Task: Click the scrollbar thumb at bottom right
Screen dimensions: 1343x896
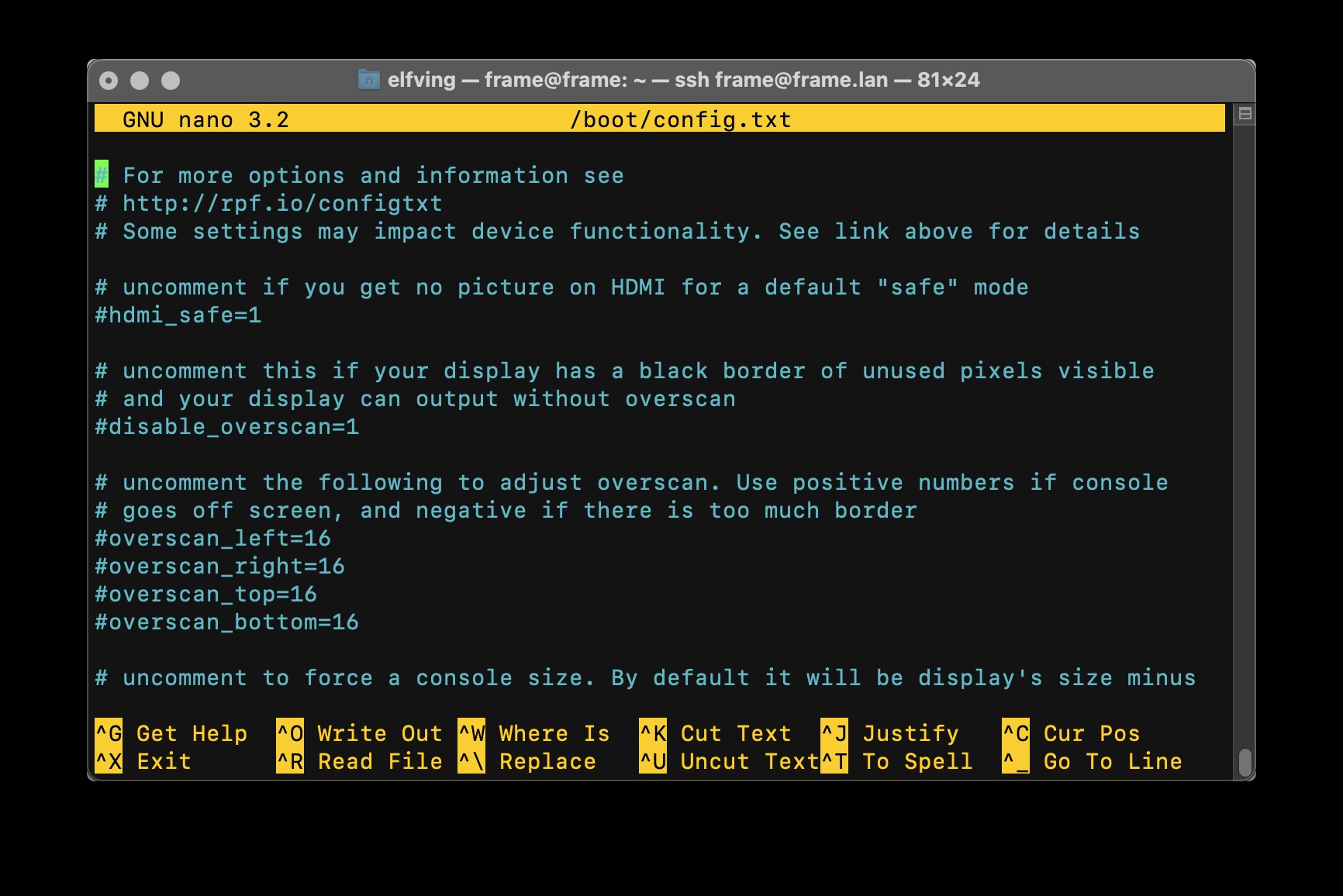Action: (1245, 762)
